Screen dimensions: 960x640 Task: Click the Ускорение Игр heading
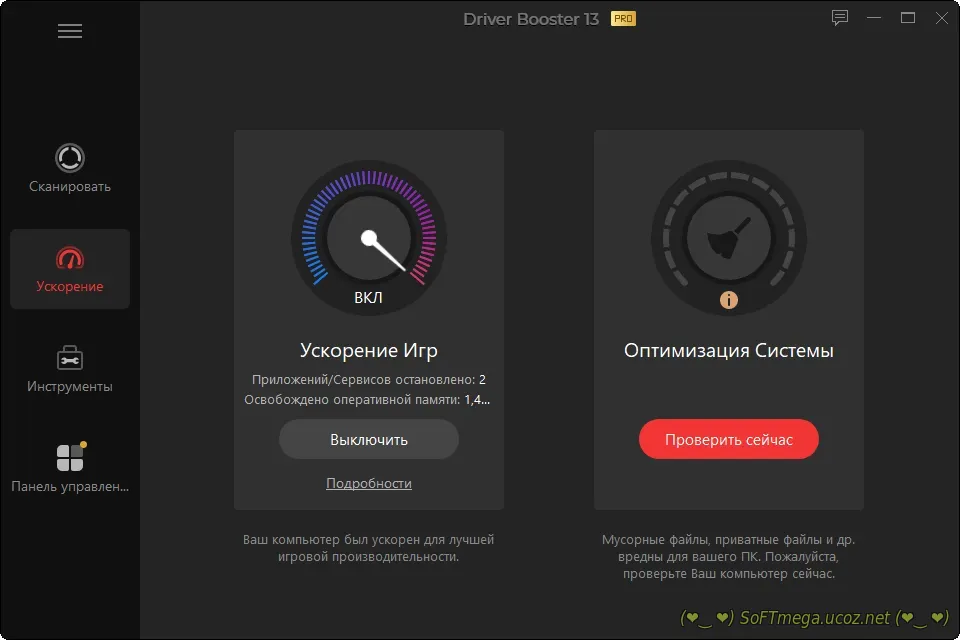tap(369, 351)
